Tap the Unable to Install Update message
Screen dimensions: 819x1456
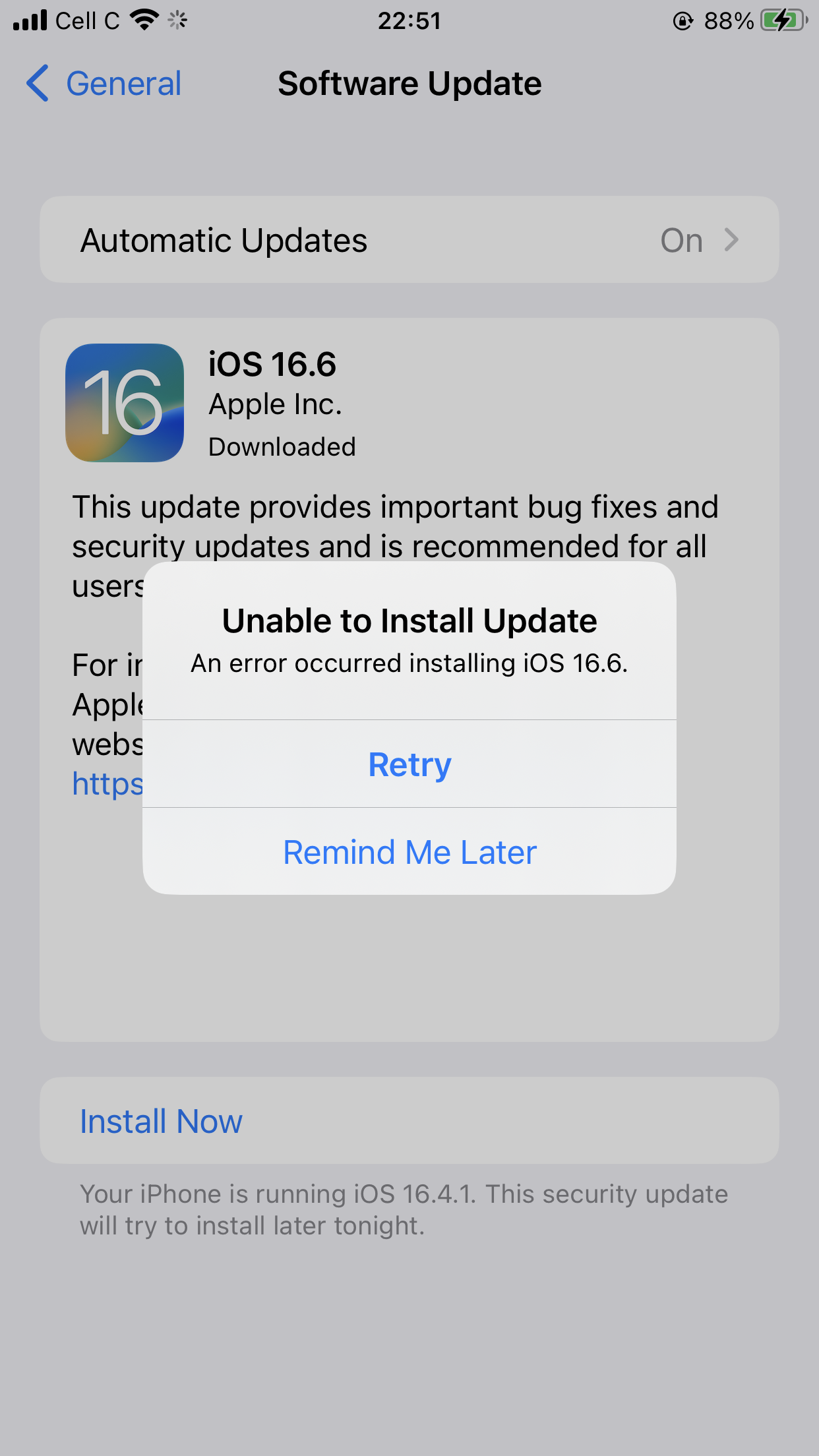tap(409, 620)
